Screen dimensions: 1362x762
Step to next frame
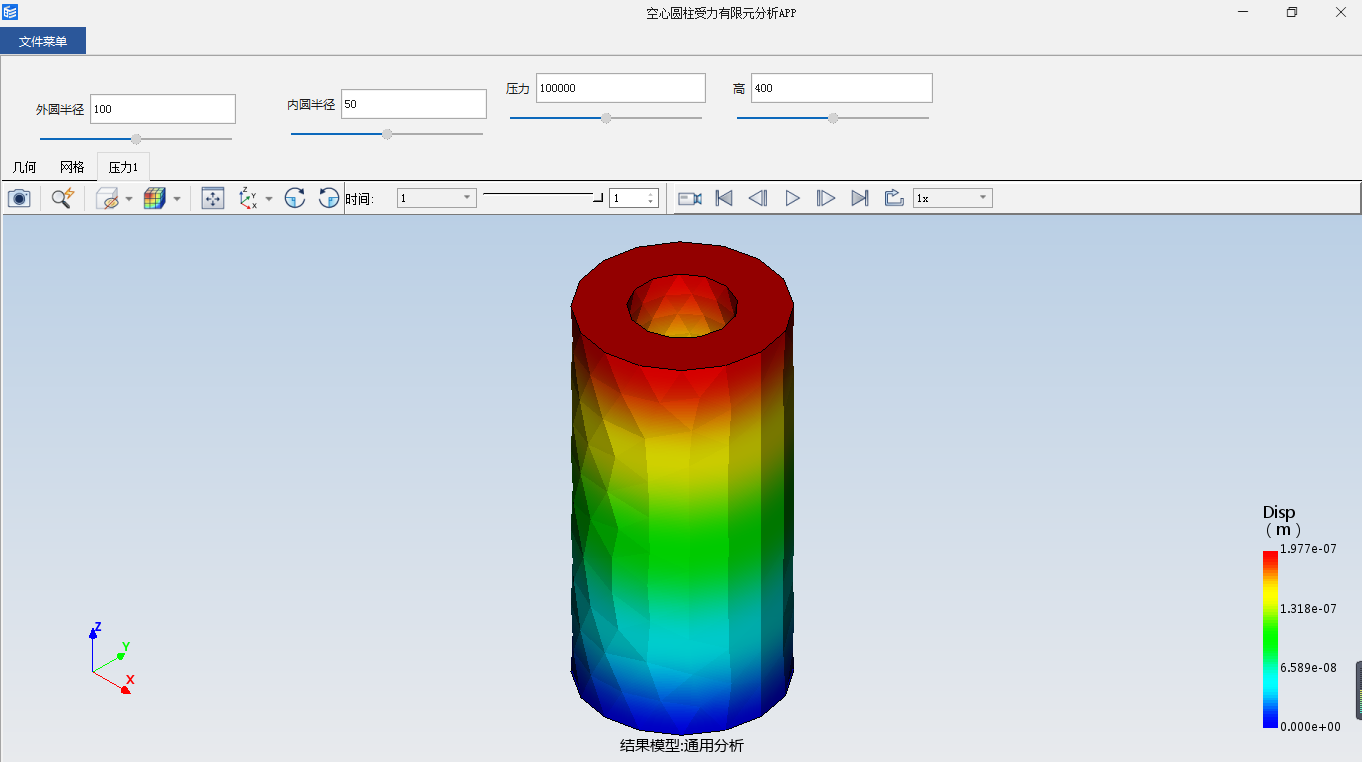coord(826,198)
